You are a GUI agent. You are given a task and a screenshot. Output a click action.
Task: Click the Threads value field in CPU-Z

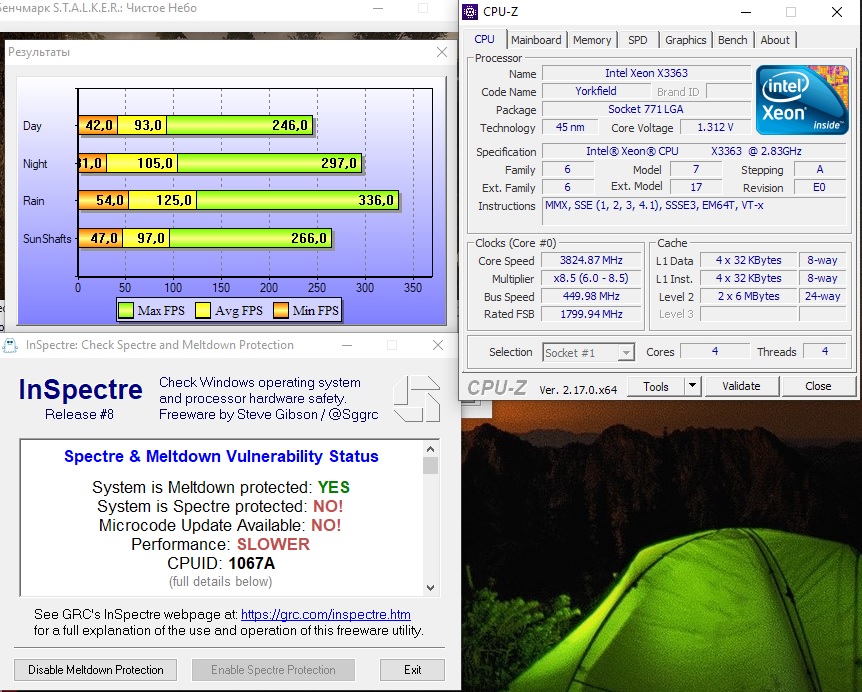(x=825, y=351)
